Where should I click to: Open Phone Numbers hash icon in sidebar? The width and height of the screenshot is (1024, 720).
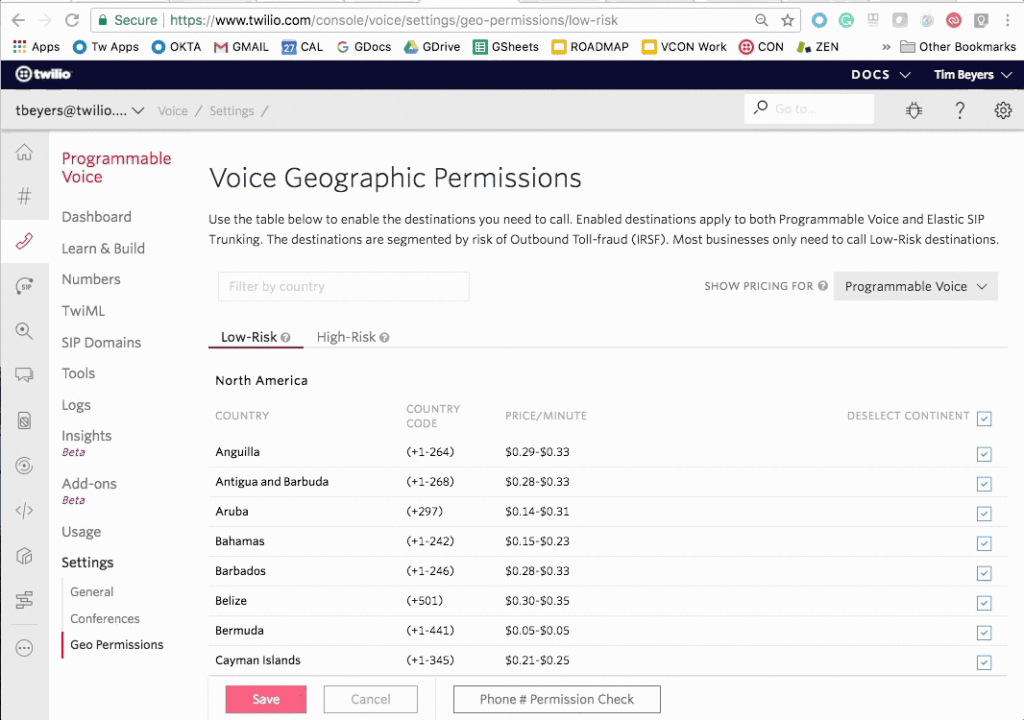pos(24,196)
